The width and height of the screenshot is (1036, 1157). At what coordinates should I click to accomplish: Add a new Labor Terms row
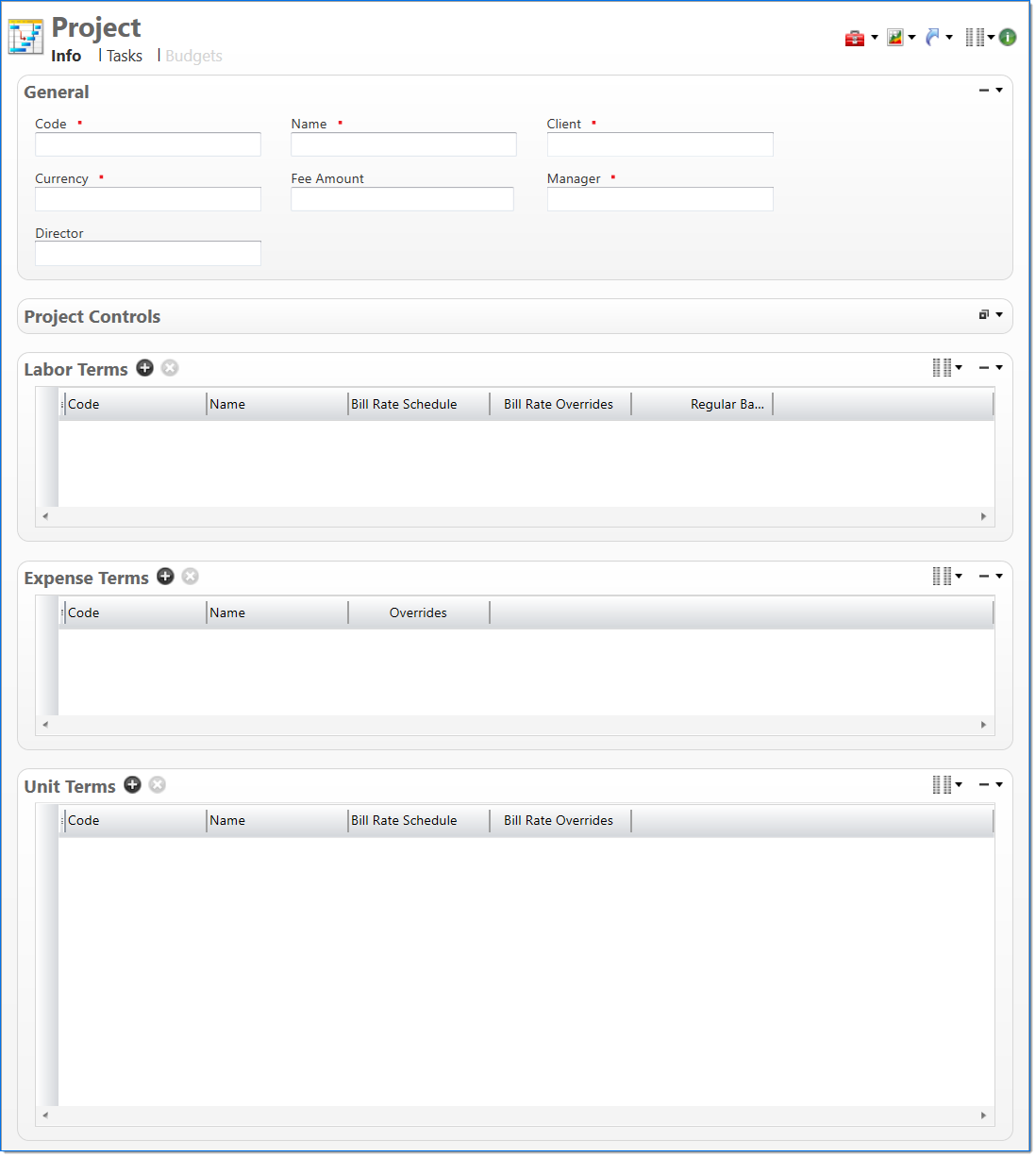[x=144, y=368]
